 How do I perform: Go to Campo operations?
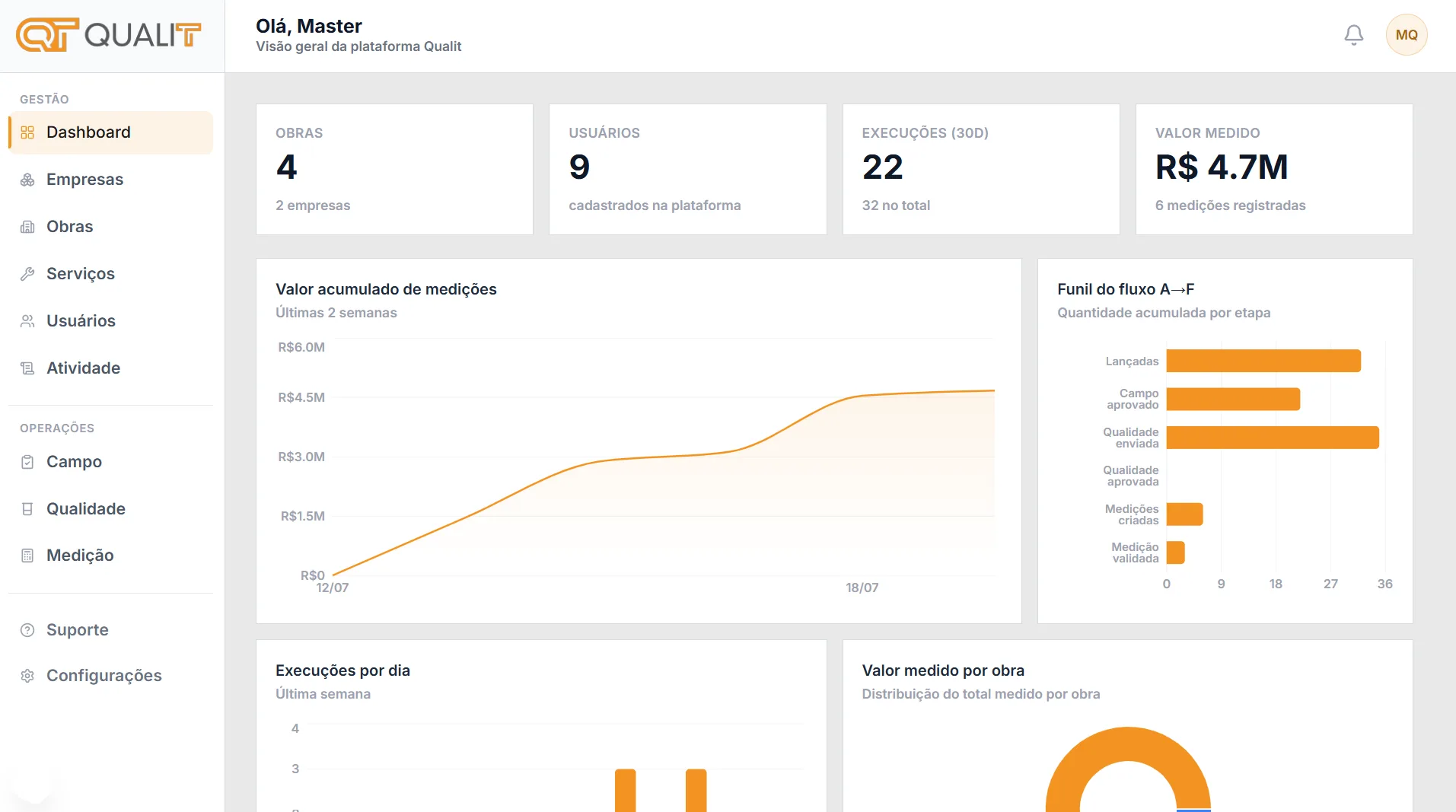(110, 462)
